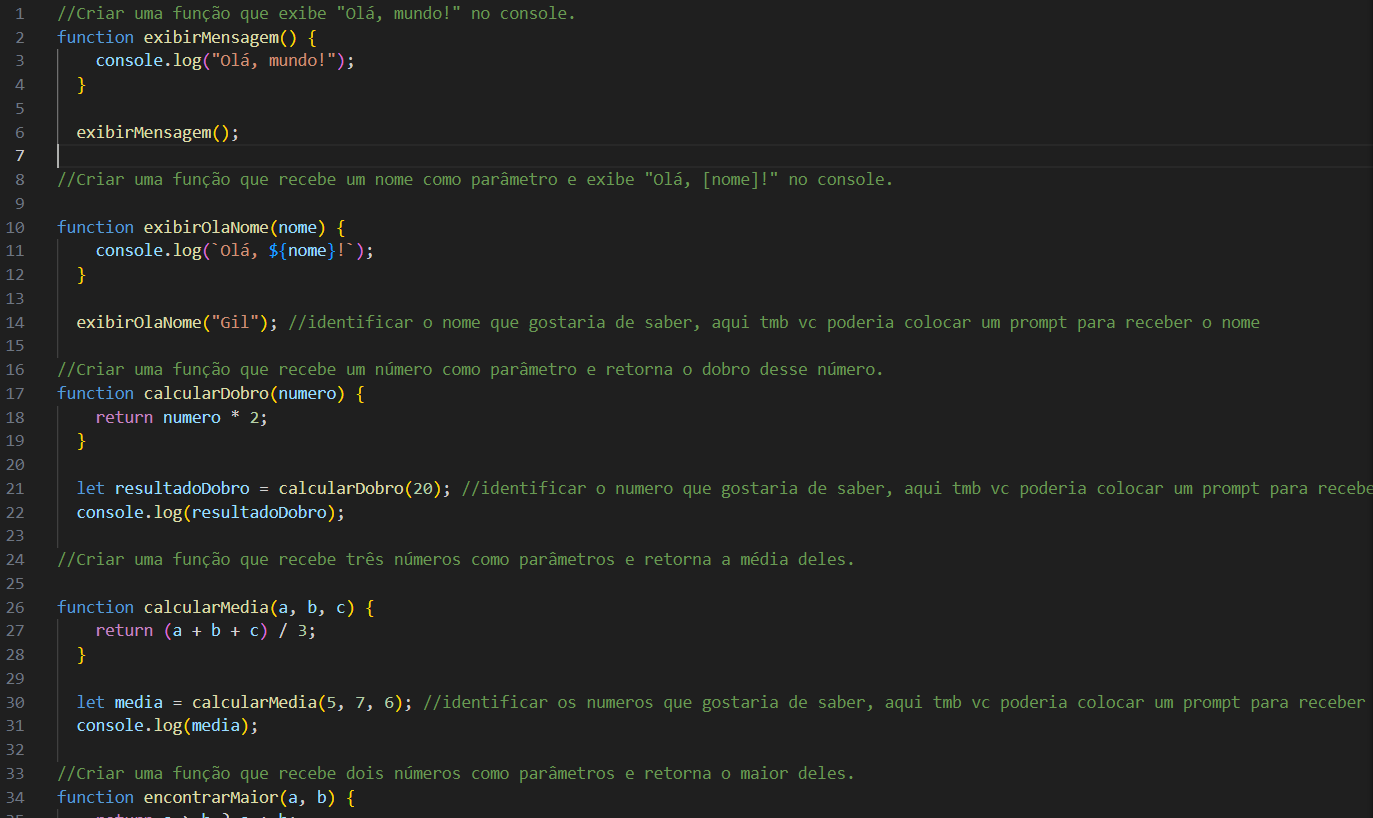The width and height of the screenshot is (1373, 818).
Task: Click line number 34 in the gutter
Action: (x=16, y=797)
